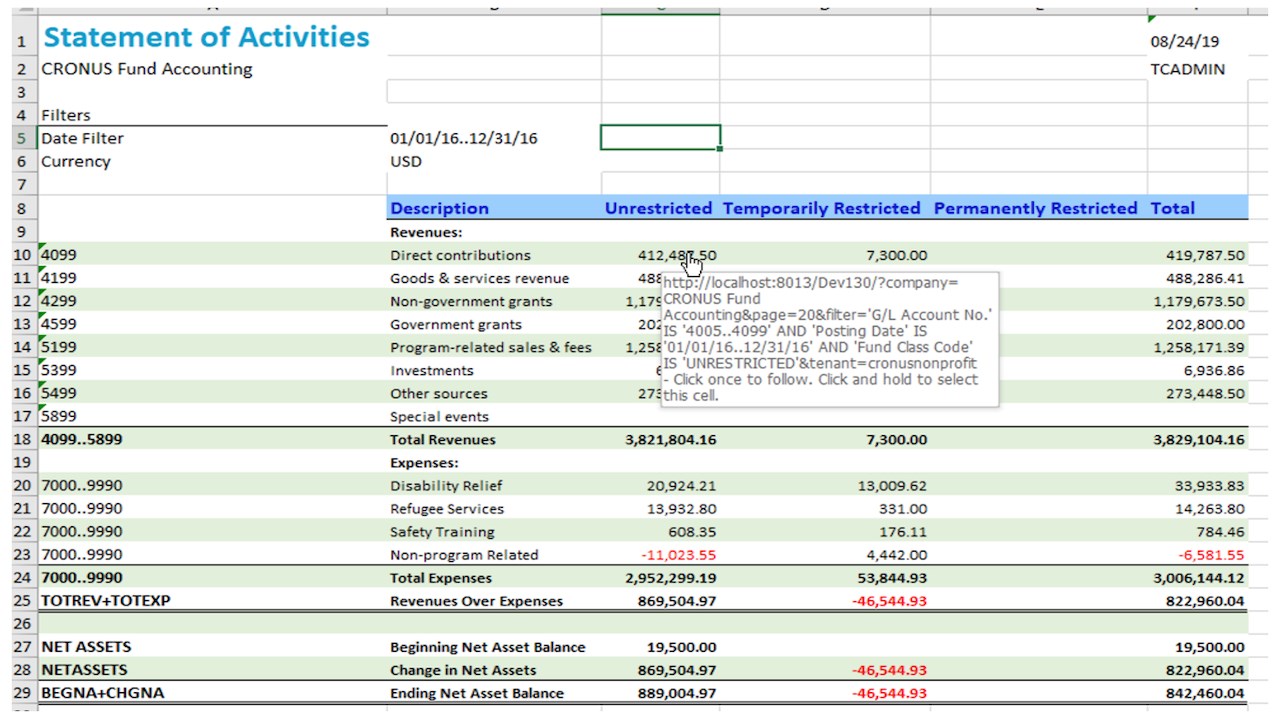Click Direct contributions total "419,787.50"

1205,255
